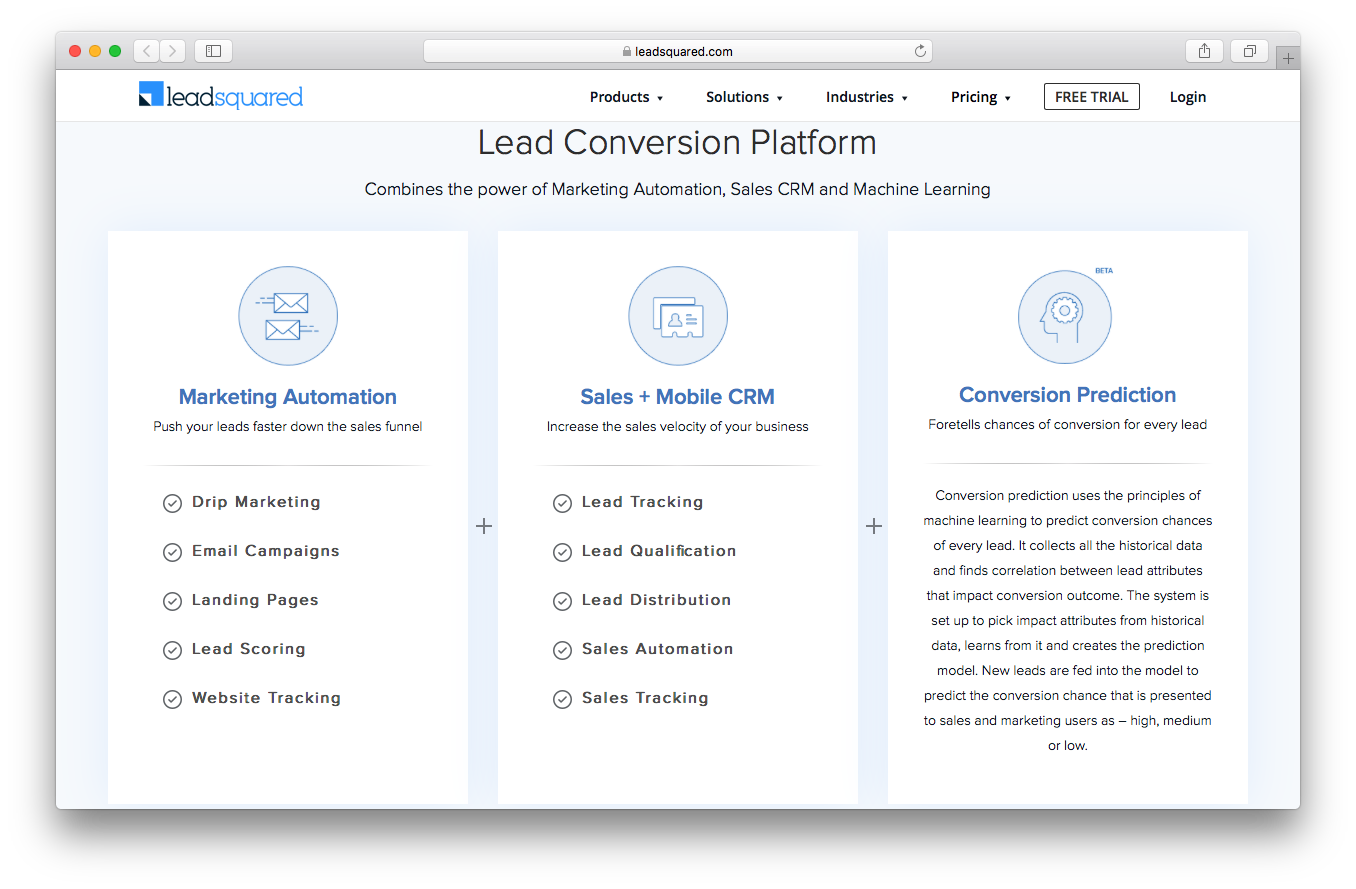Image resolution: width=1356 pixels, height=889 pixels.
Task: Open the Login link
Action: [x=1188, y=97]
